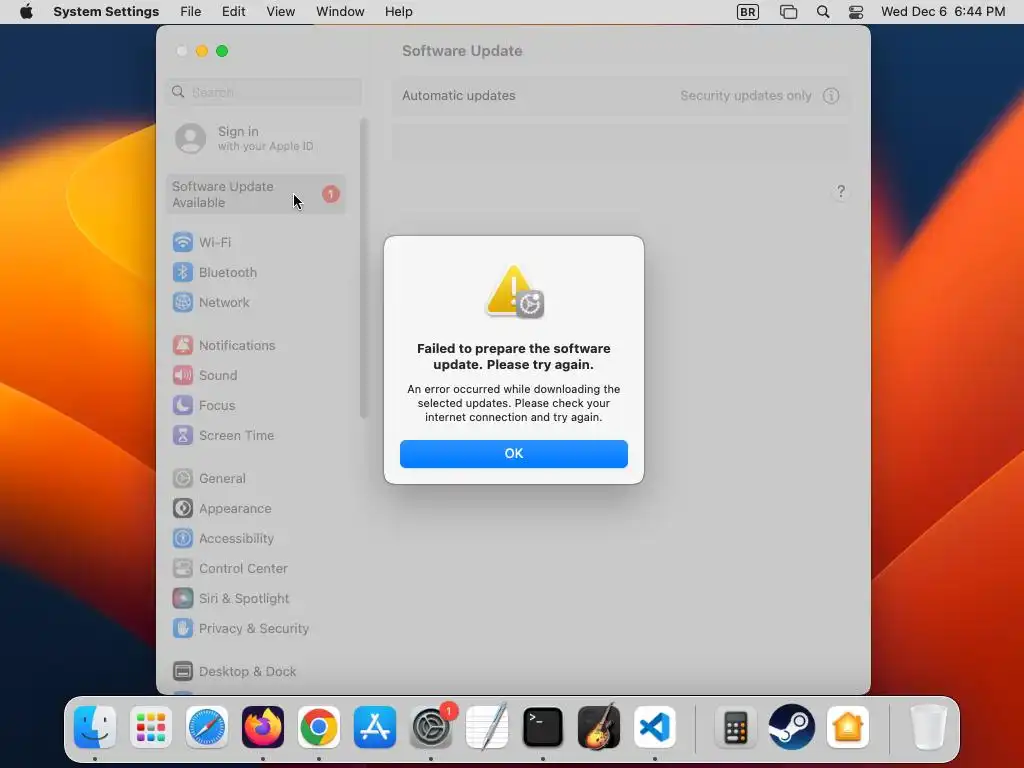Open Control Center from menu bar
Viewport: 1024px width, 768px height.
pos(856,12)
